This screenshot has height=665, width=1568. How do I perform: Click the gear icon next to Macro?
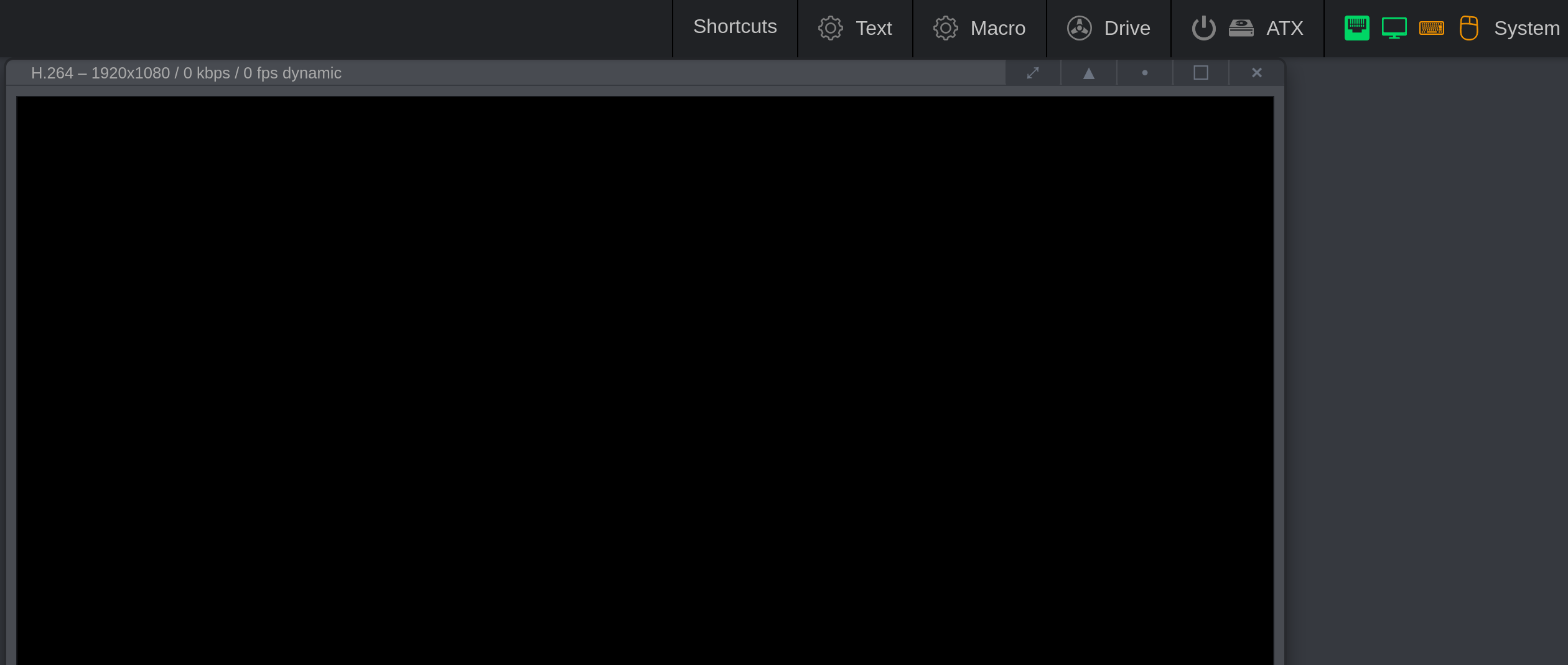click(945, 28)
